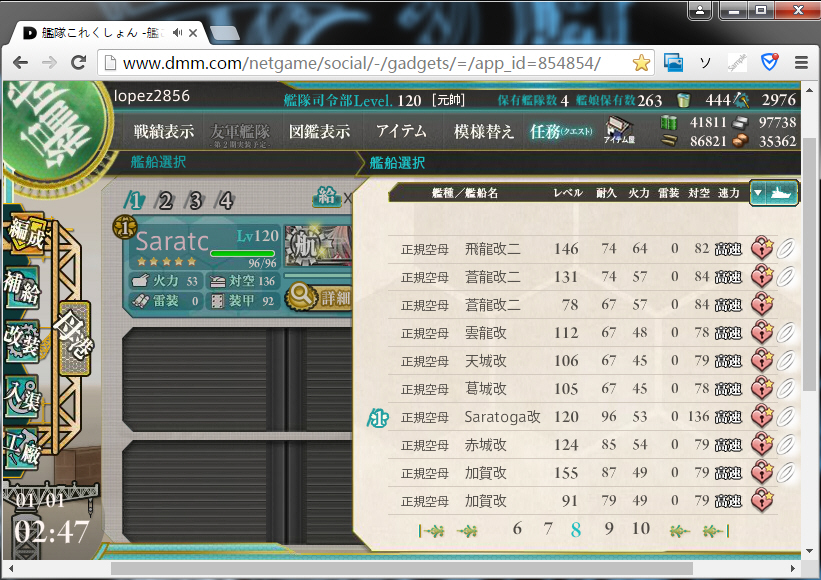Click the vertical scrollbar down arrow

tap(810, 551)
